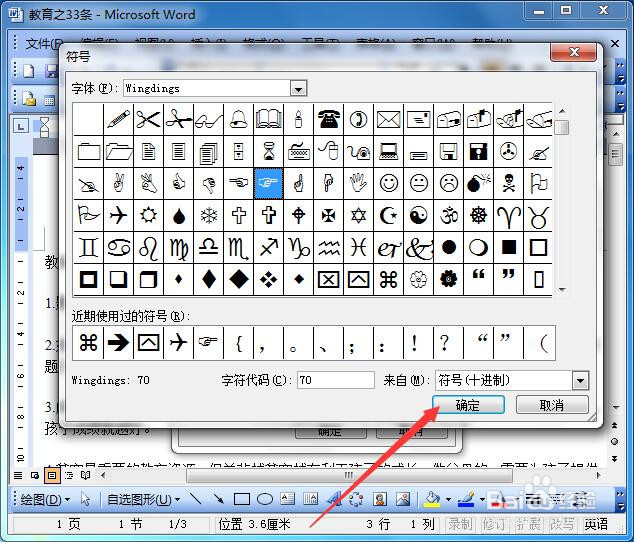Select the victory hand symbol
The image size is (634, 542).
(118, 184)
